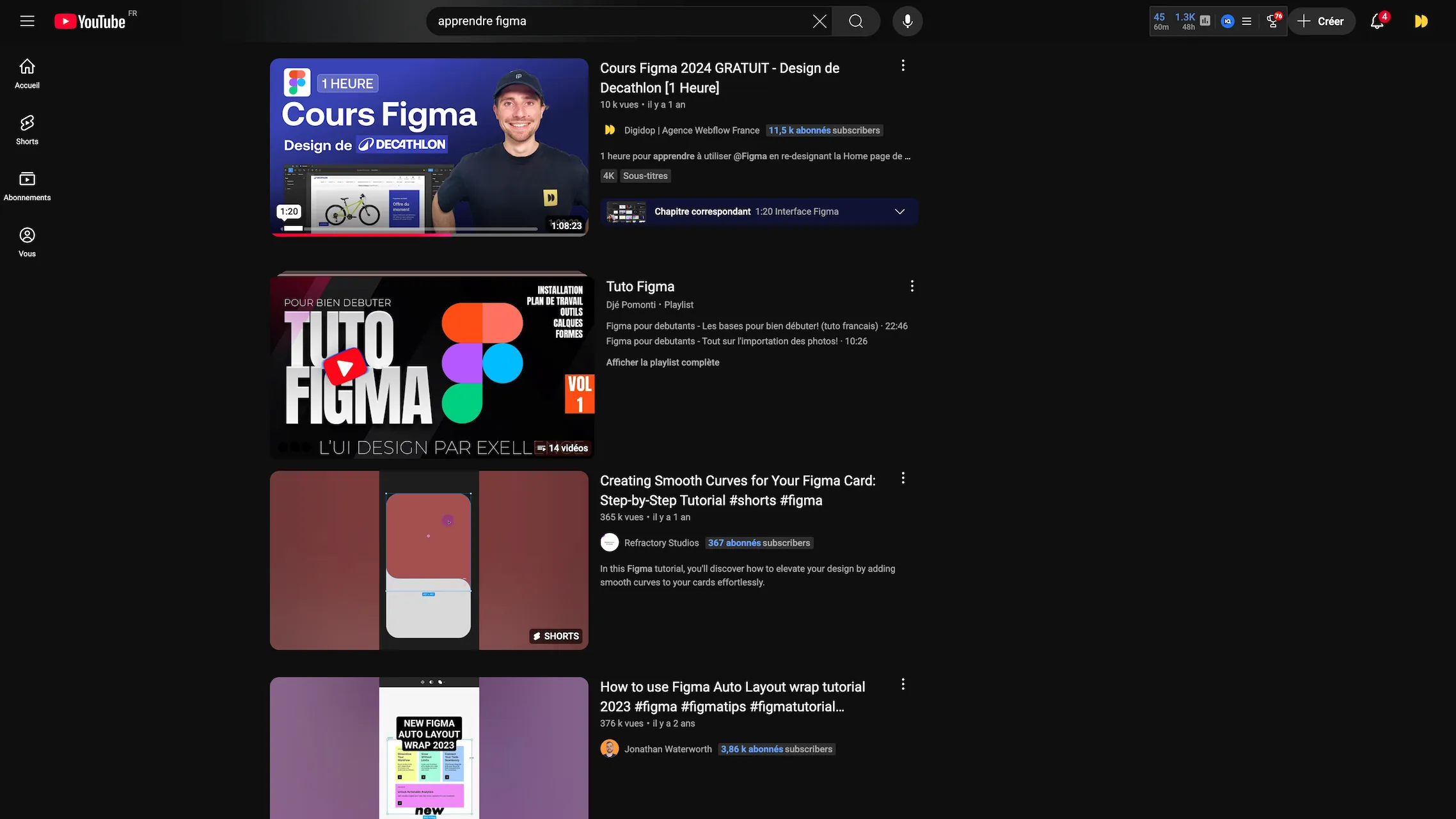This screenshot has height=819, width=1456.
Task: Open the Jonathan Waterworth channel name
Action: [668, 749]
